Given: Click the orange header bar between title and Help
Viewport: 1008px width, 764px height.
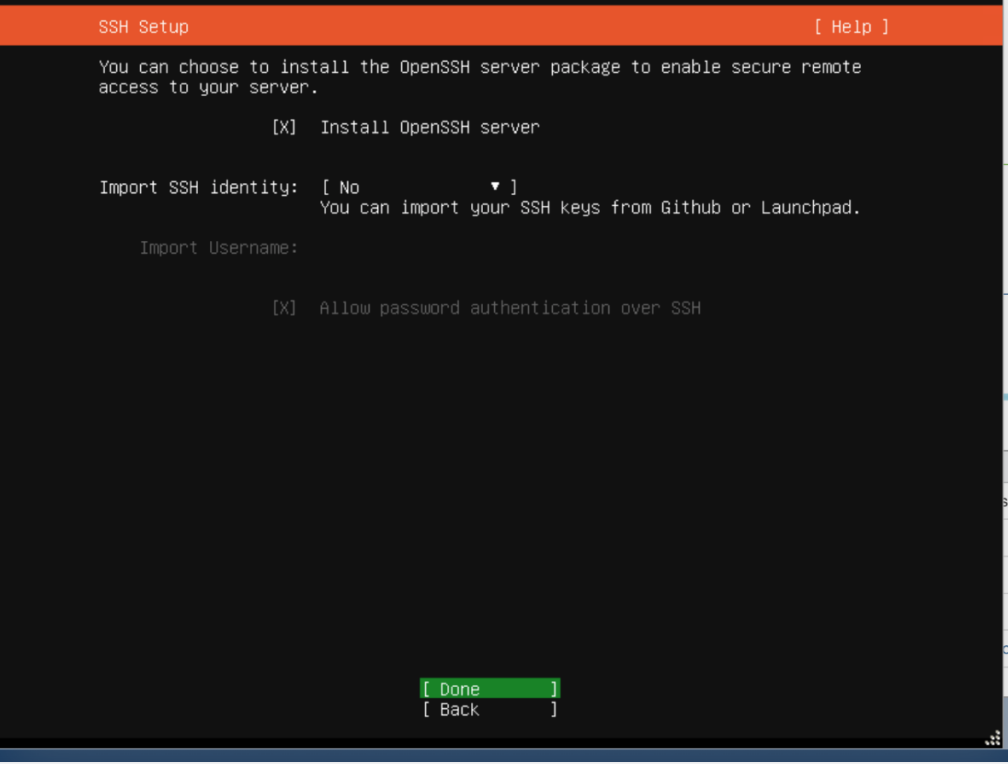Looking at the screenshot, I should (500, 27).
